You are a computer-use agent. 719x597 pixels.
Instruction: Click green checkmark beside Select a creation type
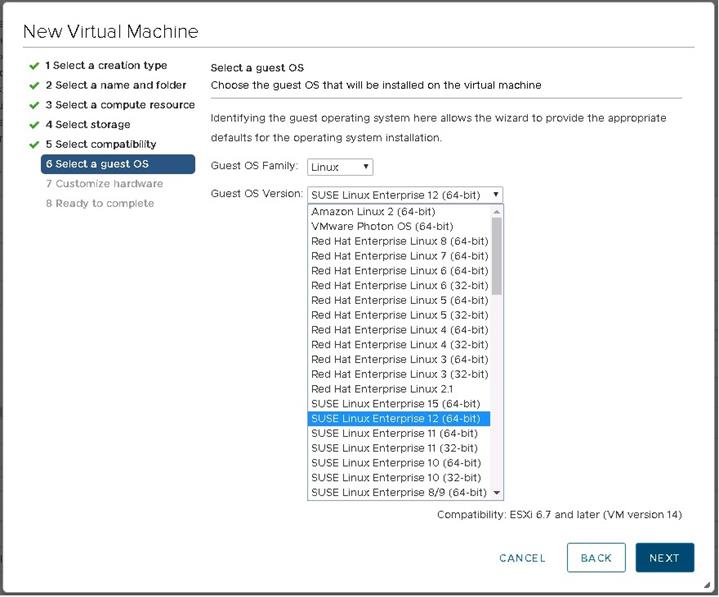(34, 66)
